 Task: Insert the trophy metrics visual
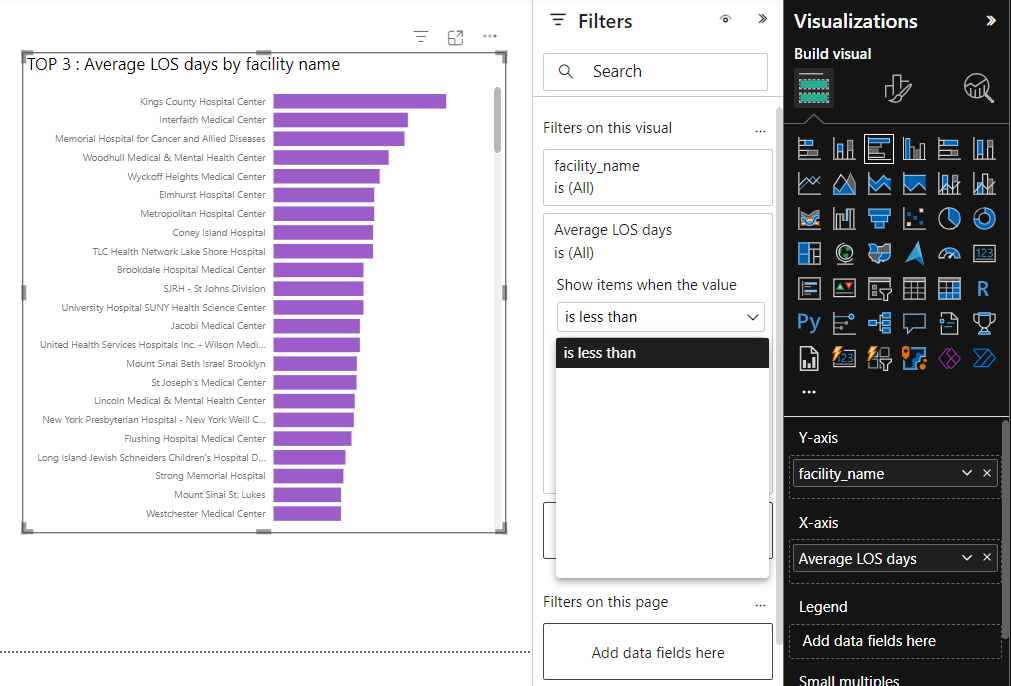click(x=984, y=323)
